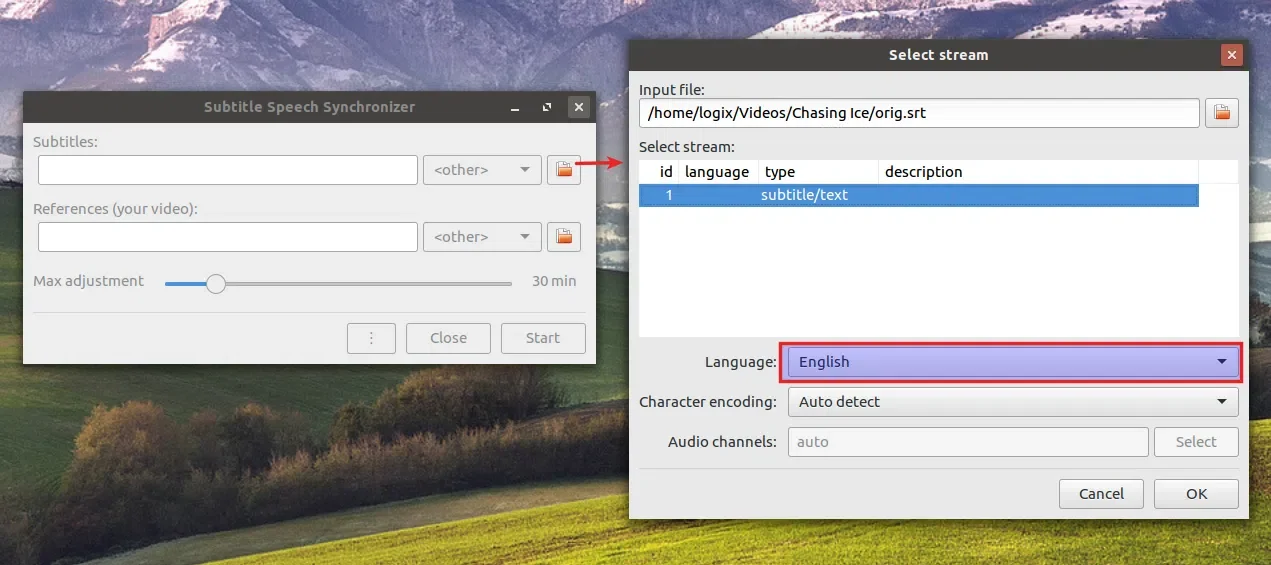Close the Subtitle Speech Synchronizer window
The height and width of the screenshot is (565, 1271).
tap(578, 107)
